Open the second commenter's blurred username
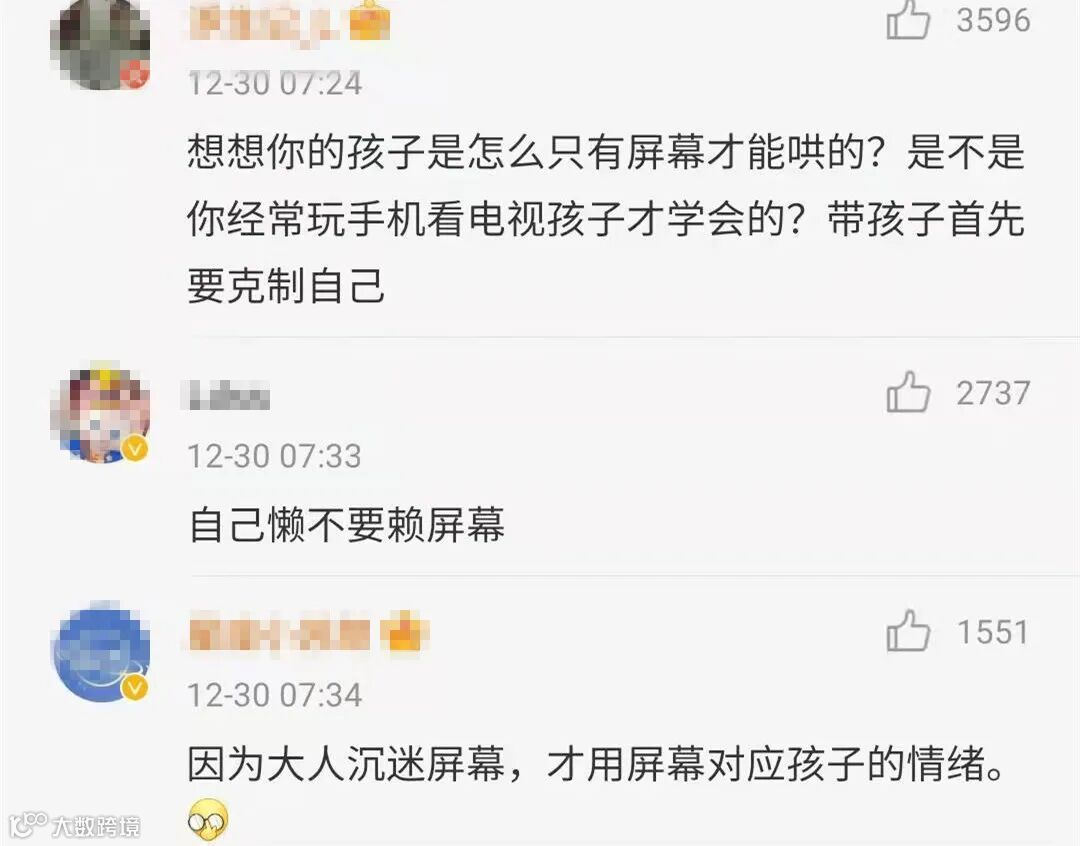 (229, 394)
